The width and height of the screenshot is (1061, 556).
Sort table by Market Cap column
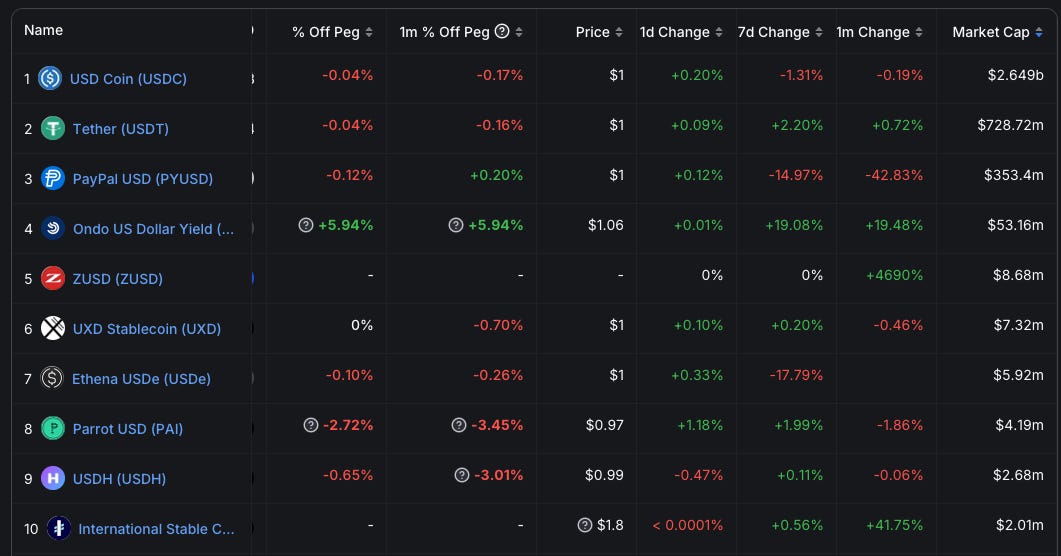(997, 32)
